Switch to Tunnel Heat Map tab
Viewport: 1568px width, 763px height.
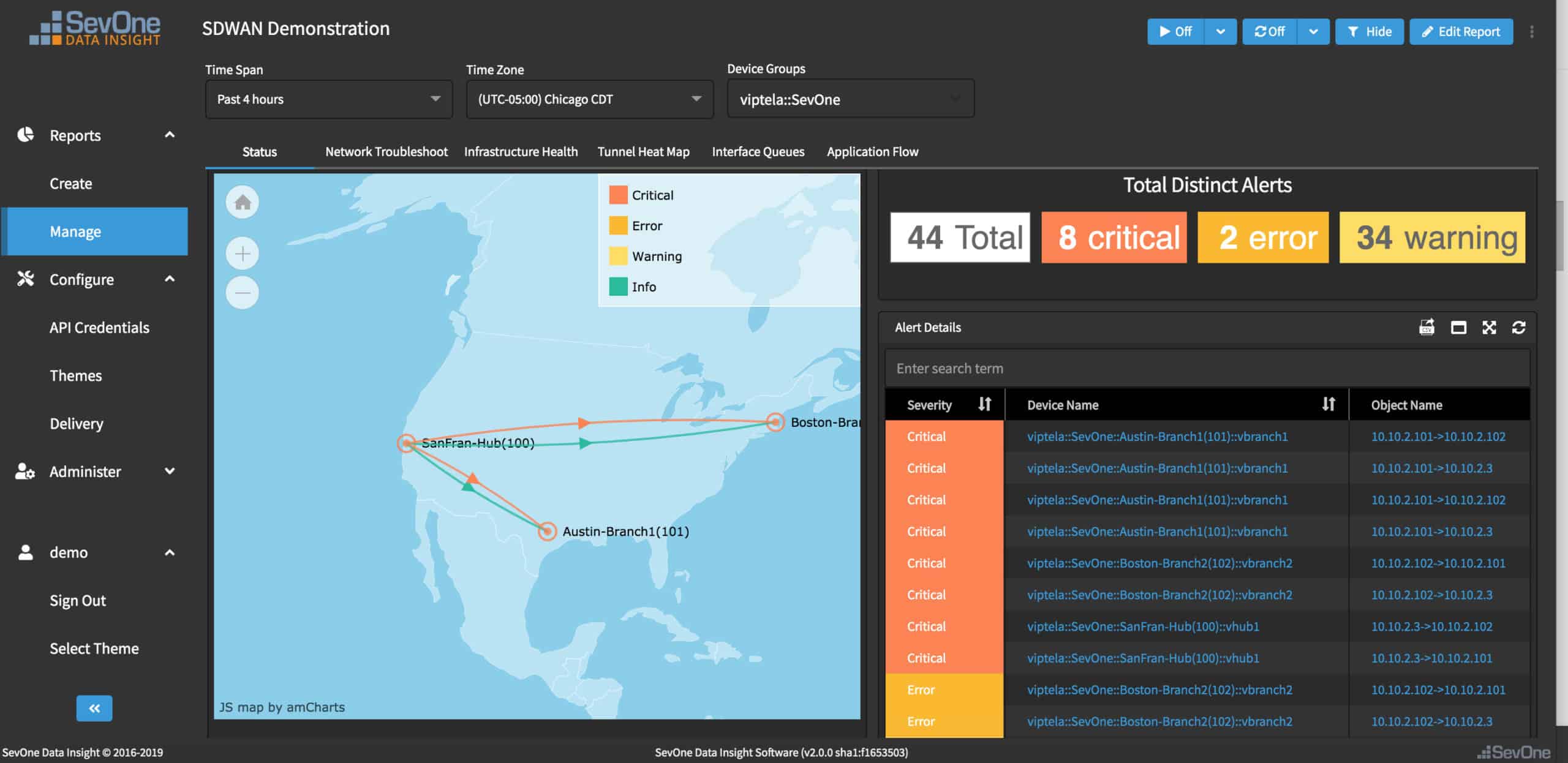click(x=643, y=152)
